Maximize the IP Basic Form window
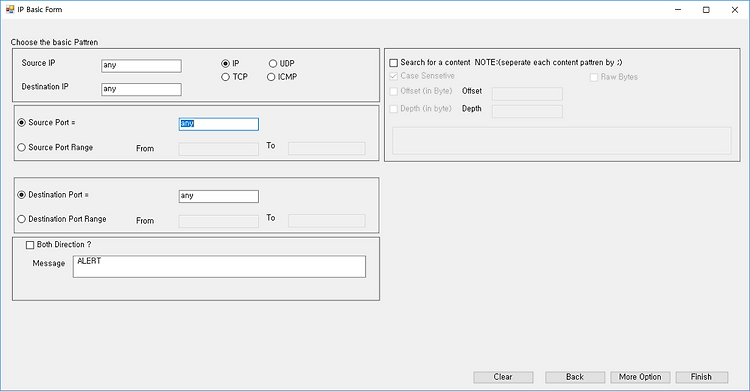Viewport: 750px width, 391px height. pos(706,10)
